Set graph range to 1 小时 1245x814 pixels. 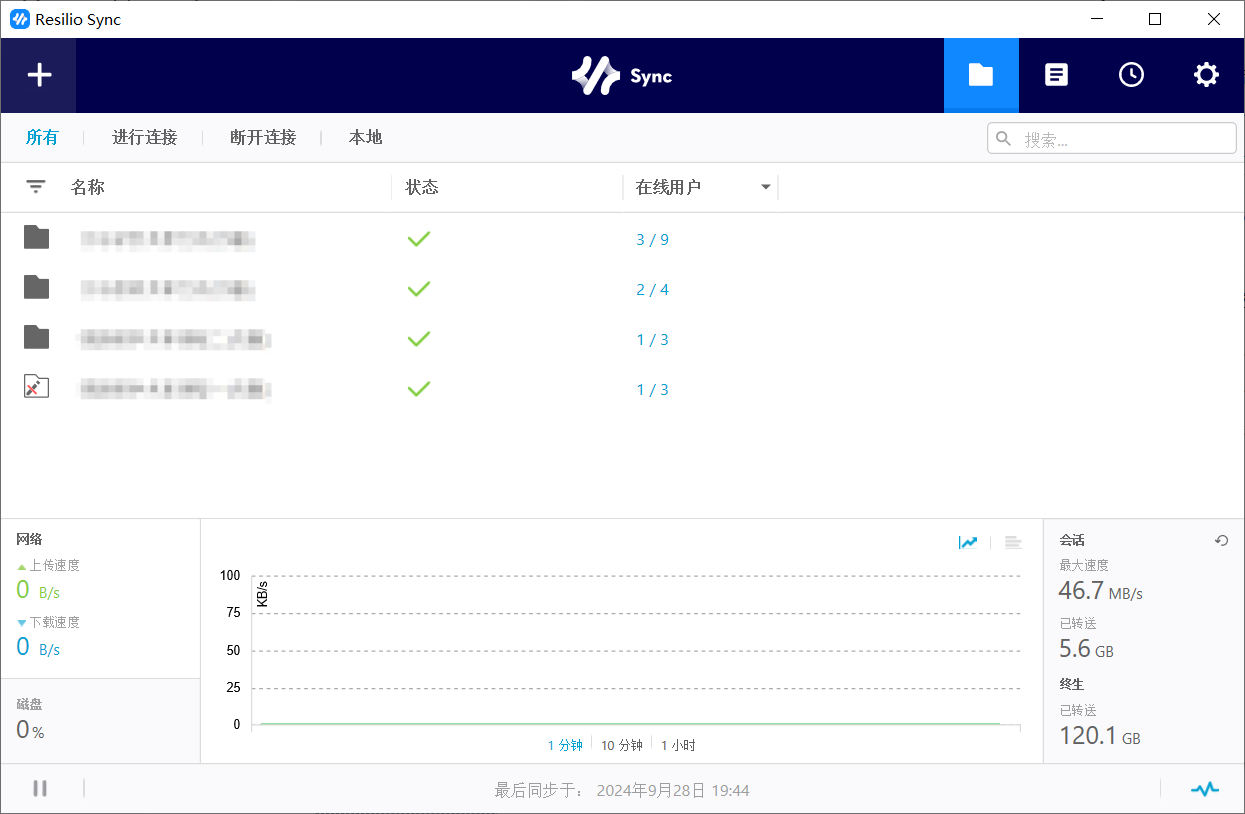point(678,745)
